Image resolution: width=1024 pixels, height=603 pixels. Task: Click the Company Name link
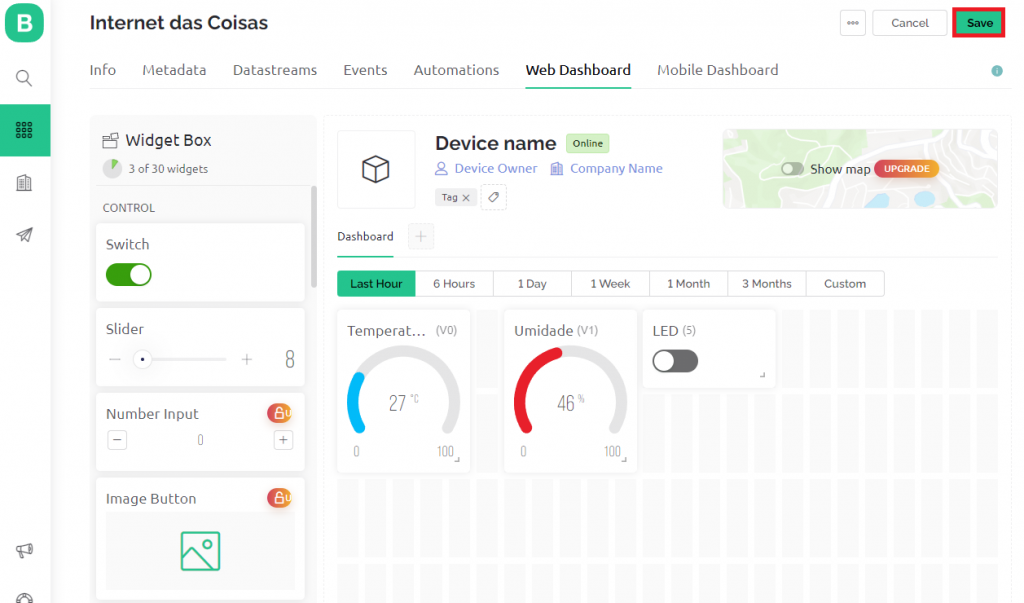tap(616, 169)
